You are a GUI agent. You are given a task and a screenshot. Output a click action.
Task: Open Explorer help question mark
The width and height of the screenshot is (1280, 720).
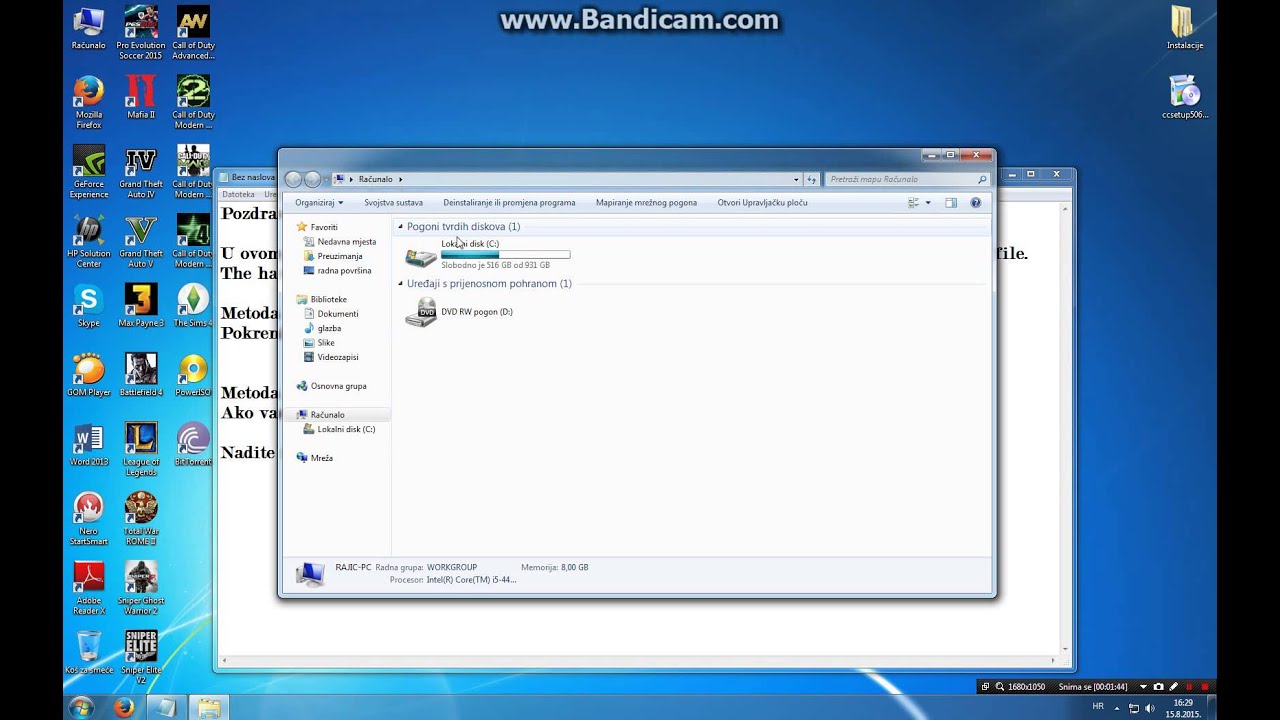coord(976,202)
